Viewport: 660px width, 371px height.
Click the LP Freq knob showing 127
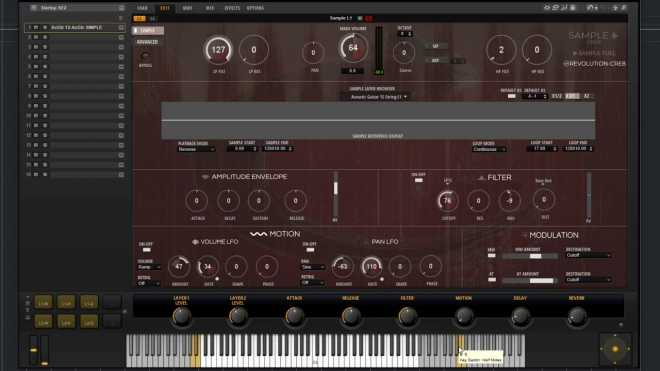point(218,50)
